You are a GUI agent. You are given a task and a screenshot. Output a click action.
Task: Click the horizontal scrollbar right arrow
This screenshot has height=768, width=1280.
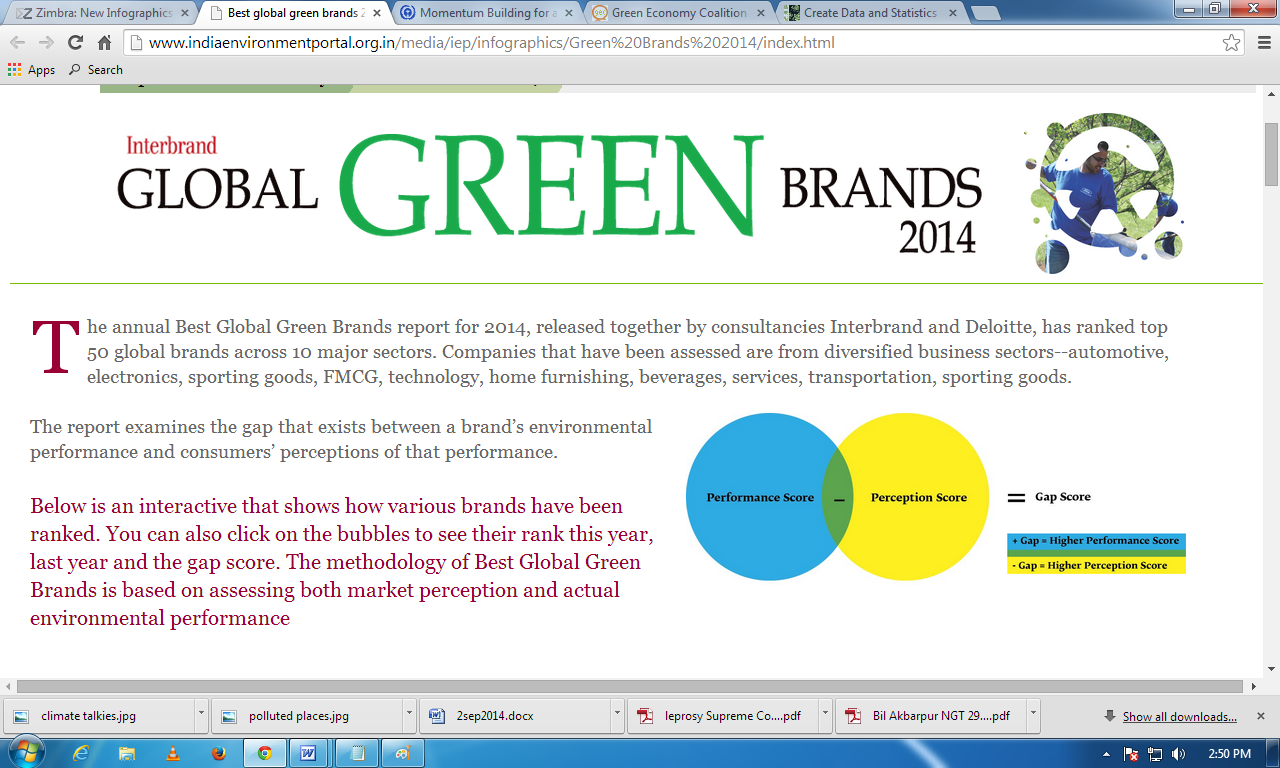1254,686
